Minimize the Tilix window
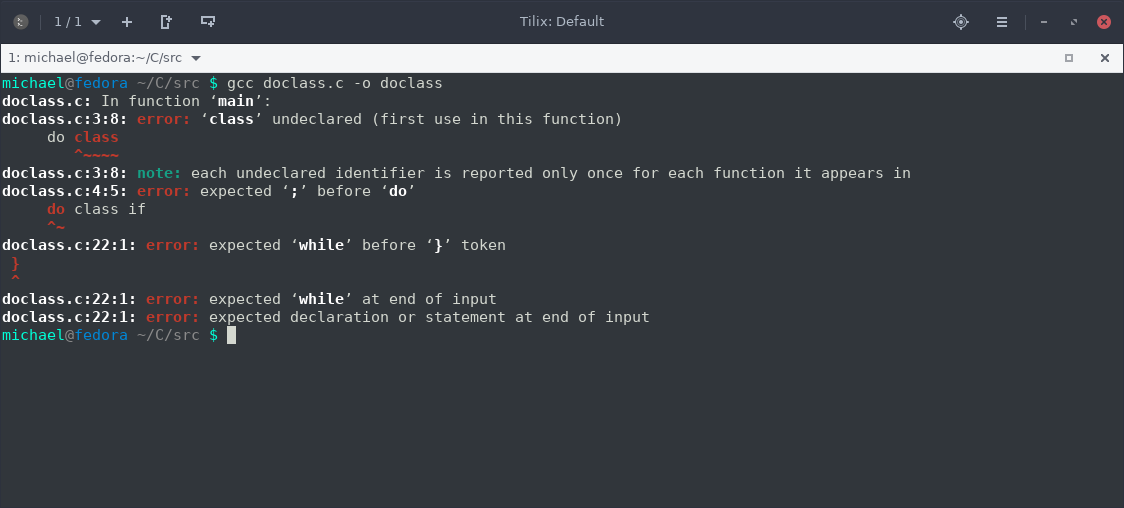This screenshot has height=508, width=1124. coord(1044,22)
